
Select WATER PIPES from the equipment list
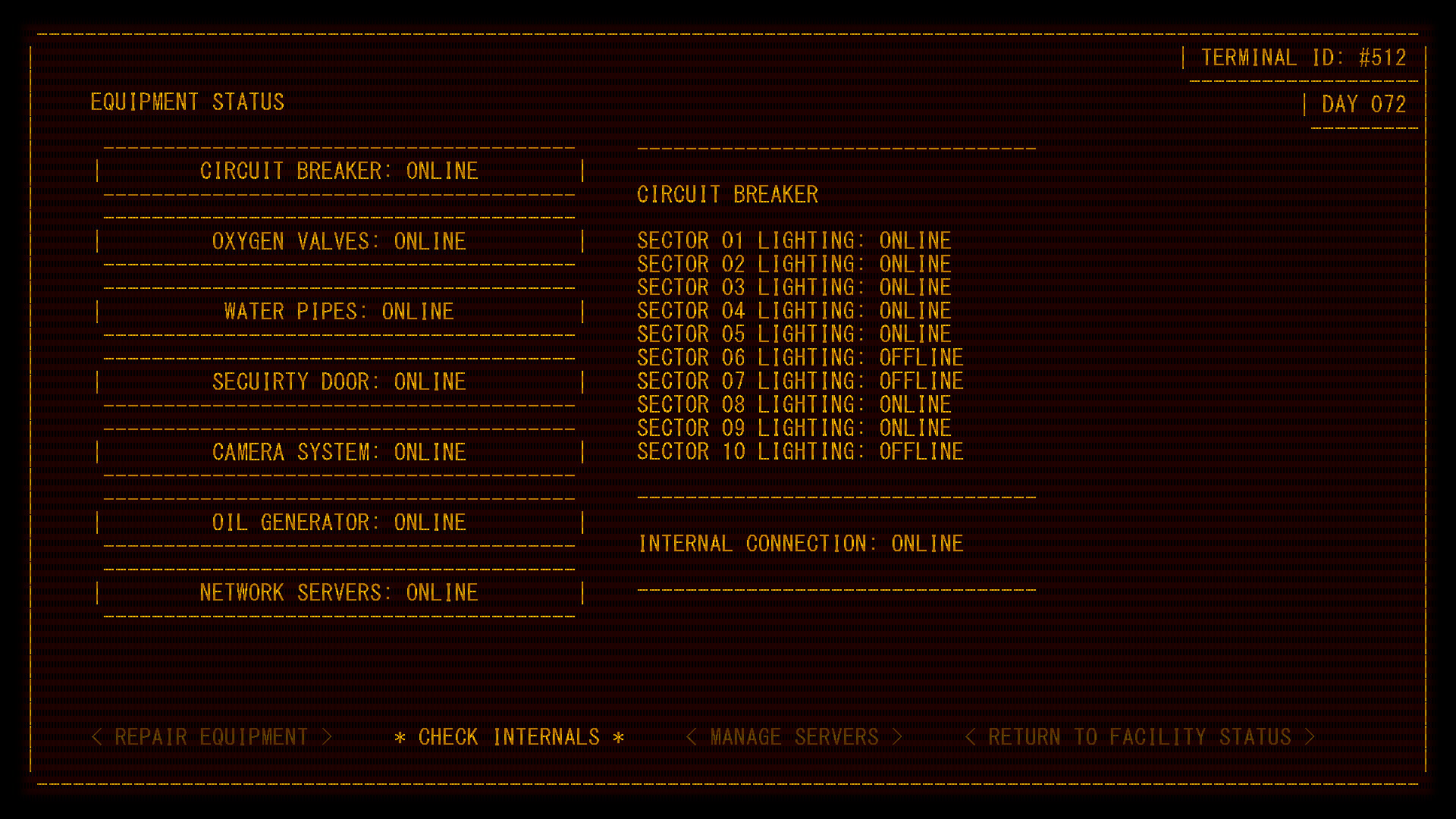coord(339,311)
